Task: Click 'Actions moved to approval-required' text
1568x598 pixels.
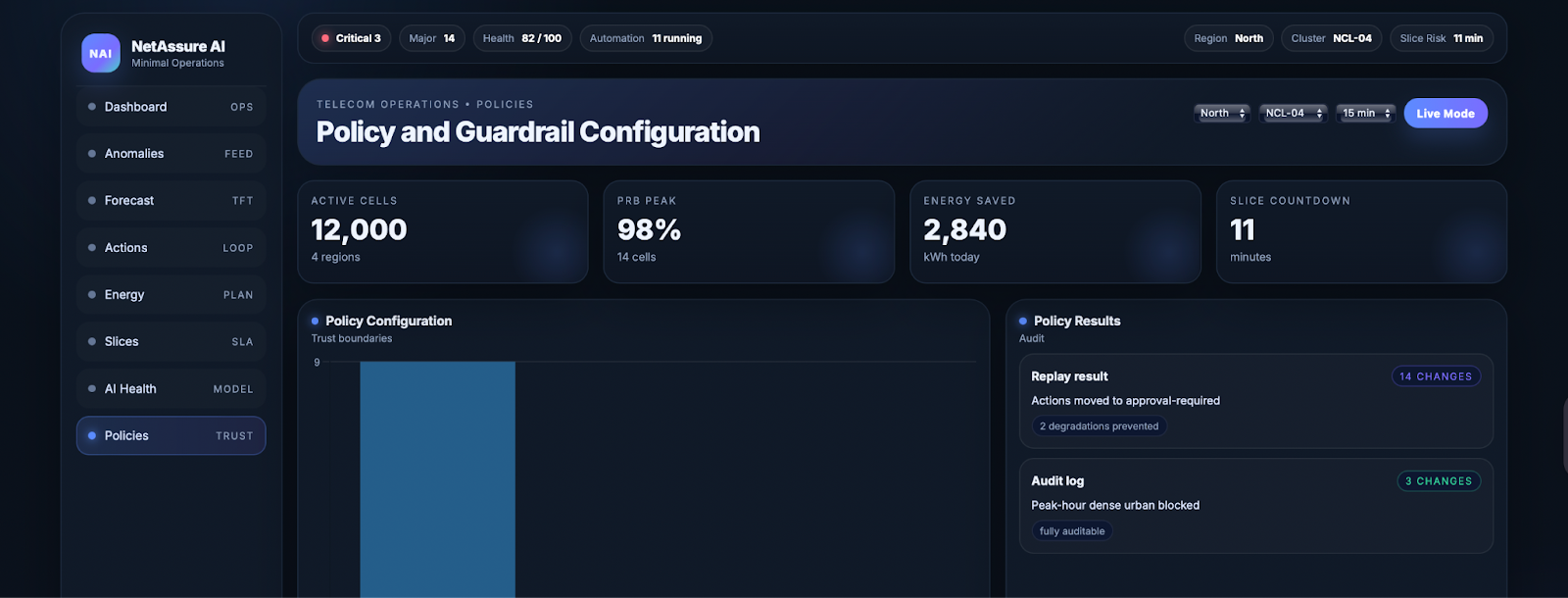Action: click(1125, 401)
